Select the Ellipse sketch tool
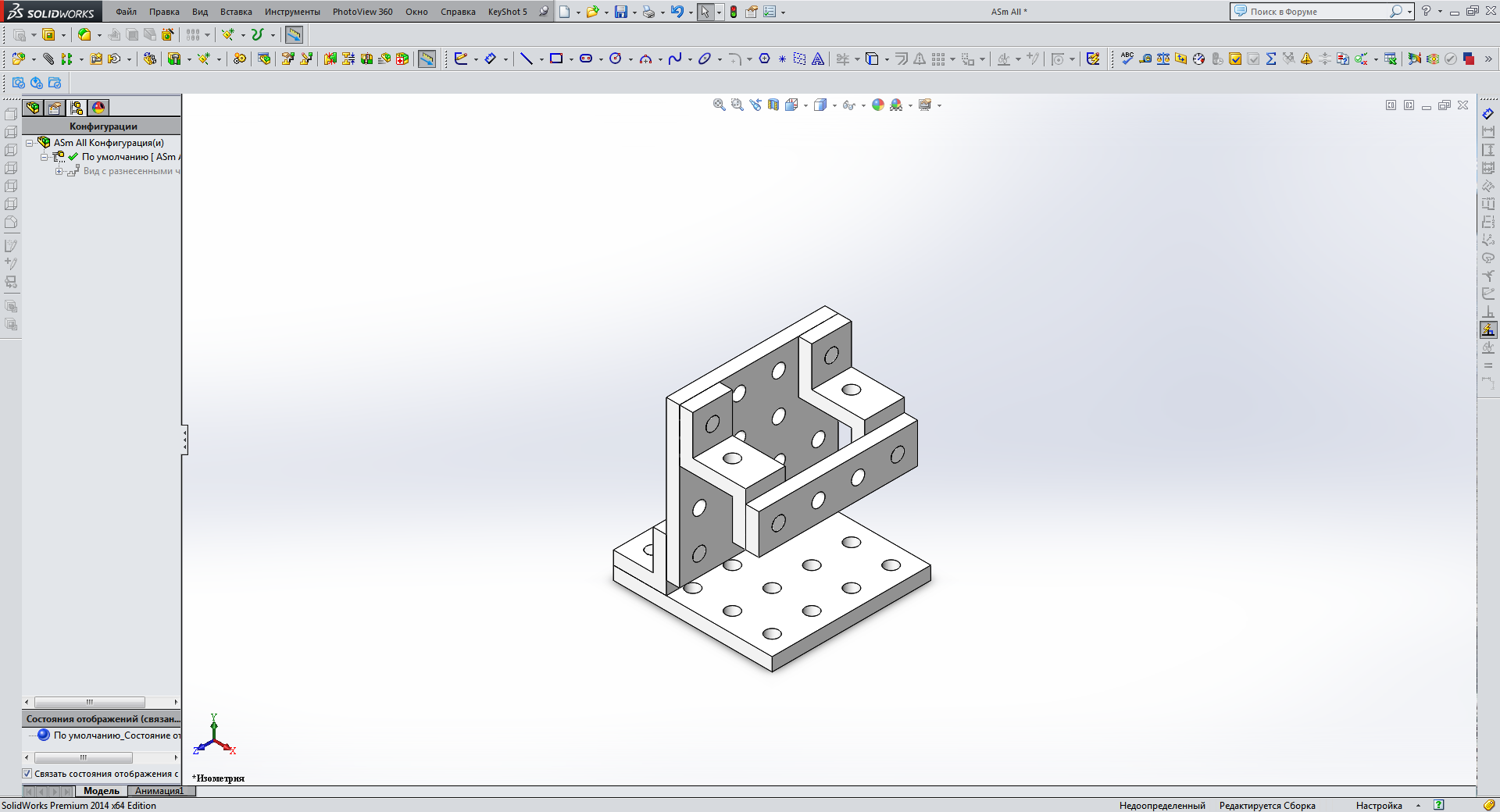Viewport: 1500px width, 812px height. click(x=705, y=59)
